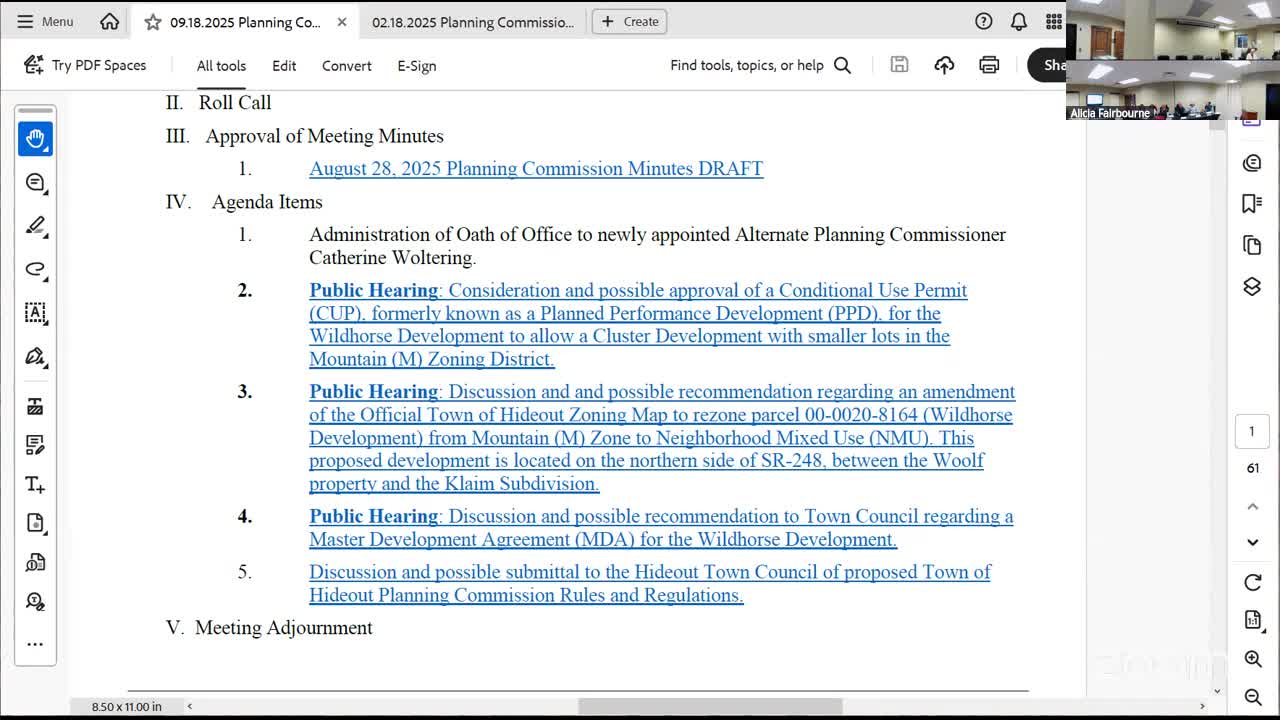Rotate the page clockwise
1280x720 pixels.
click(1253, 582)
